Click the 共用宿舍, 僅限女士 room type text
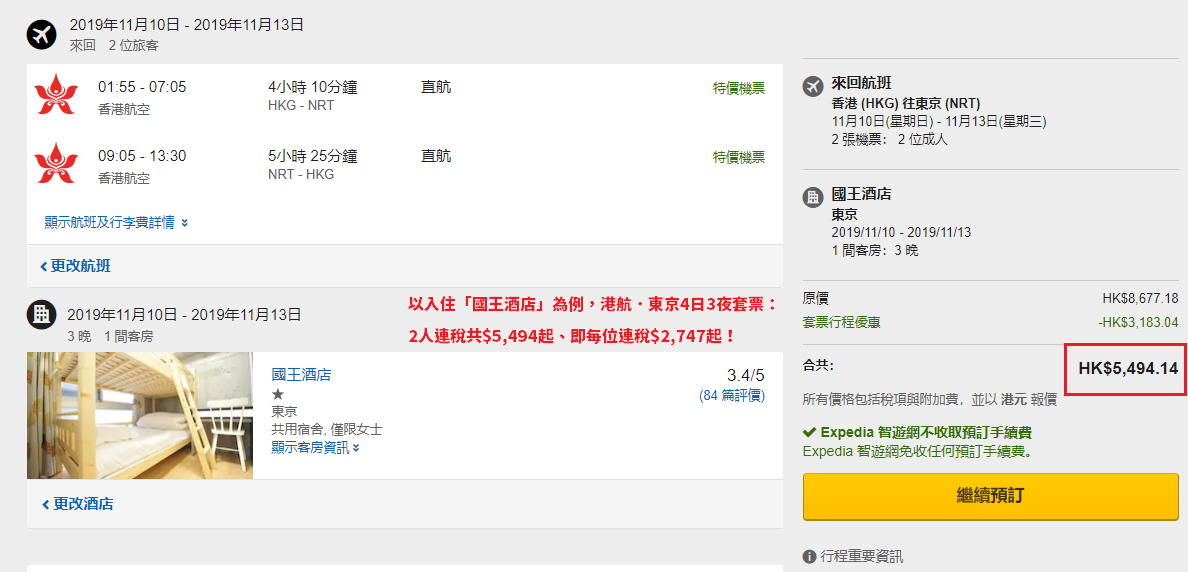Image resolution: width=1188 pixels, height=572 pixels. coord(327,430)
